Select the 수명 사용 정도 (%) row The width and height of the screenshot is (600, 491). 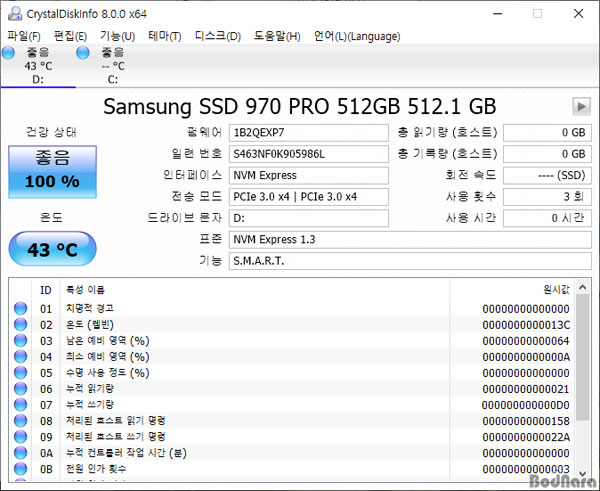click(292, 373)
